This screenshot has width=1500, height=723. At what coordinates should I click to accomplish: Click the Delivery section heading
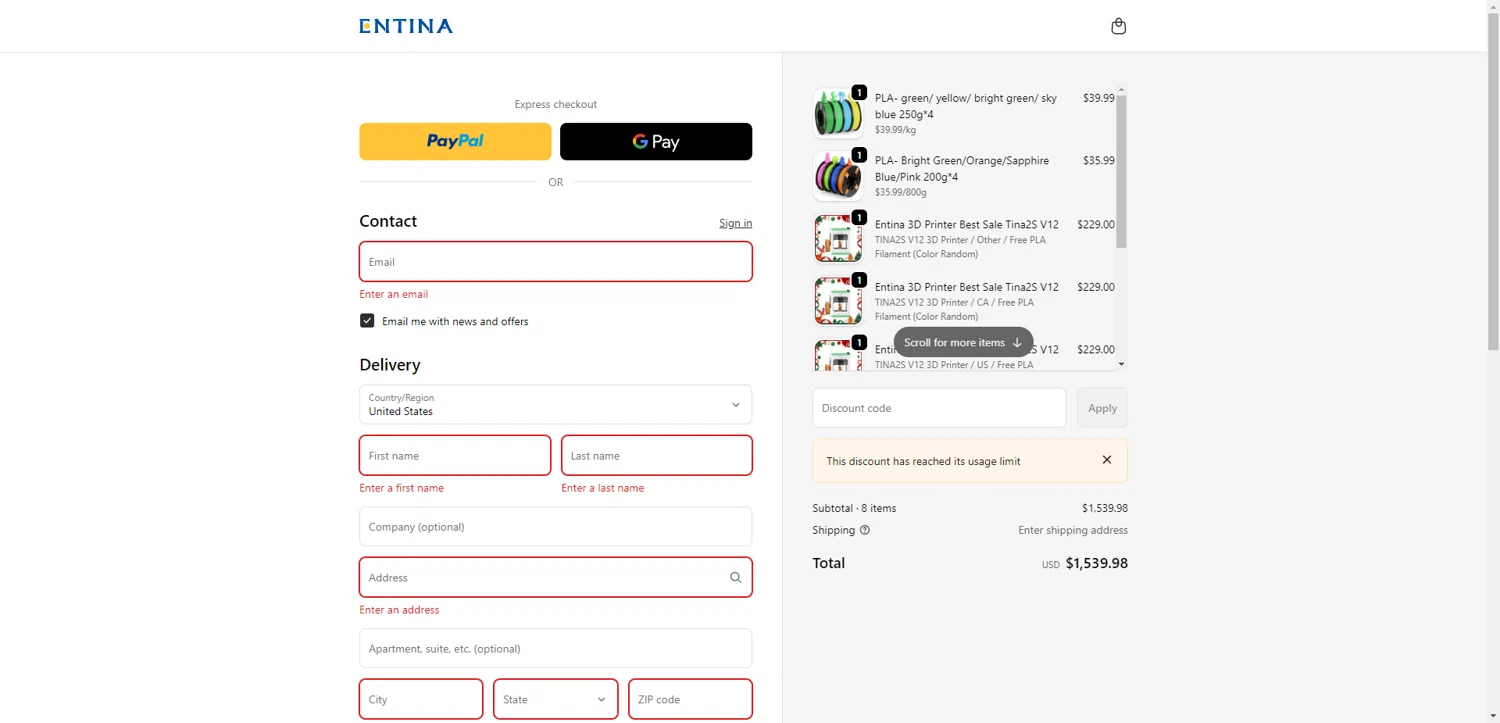(x=390, y=365)
